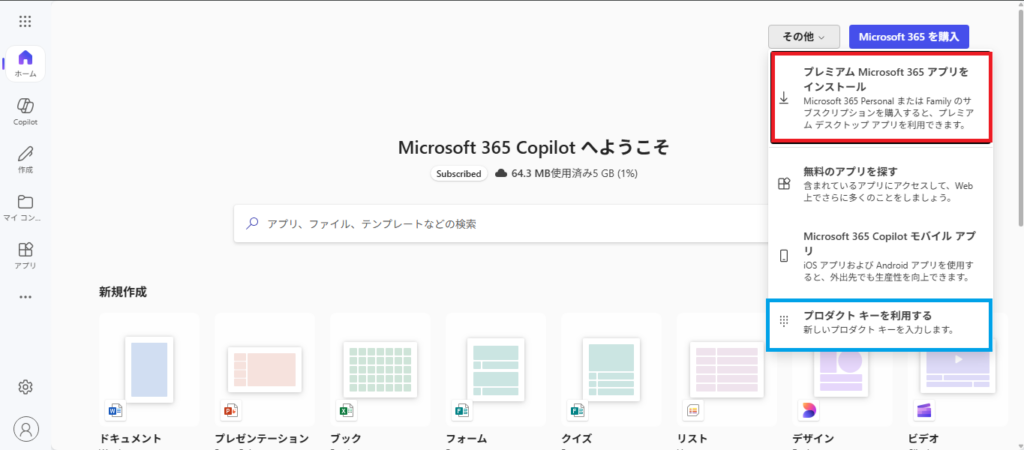Click Microsoft 365 を購入 button
The width and height of the screenshot is (1024, 450).
[909, 37]
